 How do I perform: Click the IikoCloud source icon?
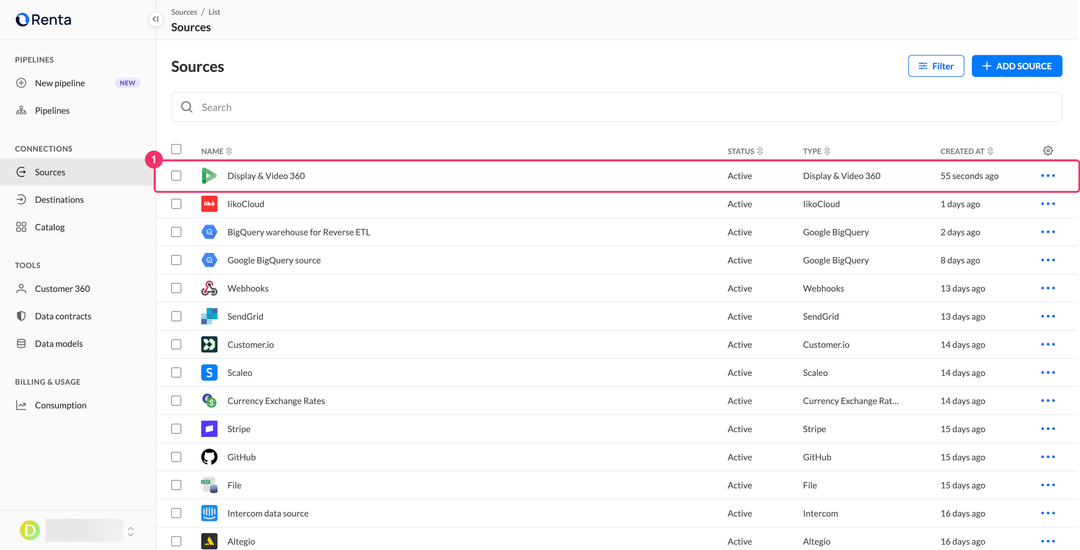[209, 204]
